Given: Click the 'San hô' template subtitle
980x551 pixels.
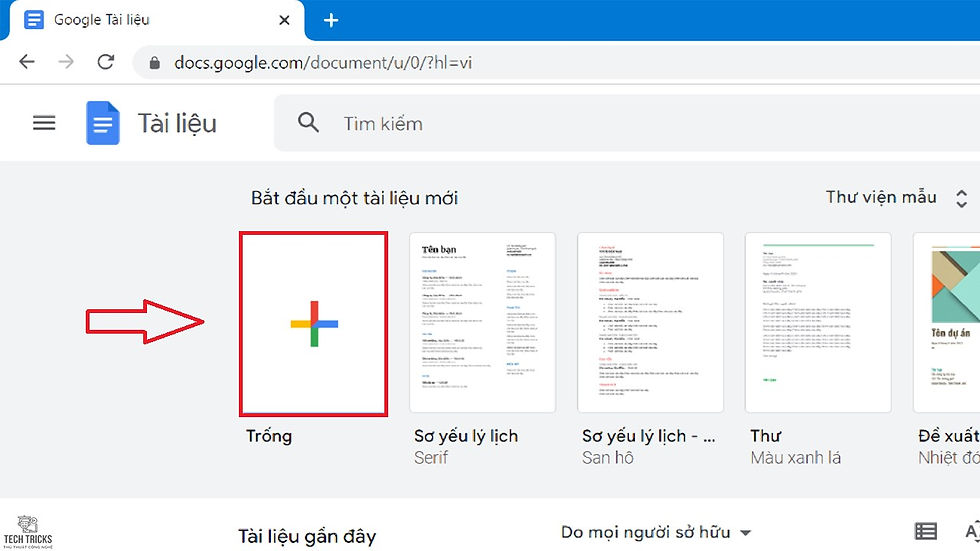Looking at the screenshot, I should tap(608, 458).
